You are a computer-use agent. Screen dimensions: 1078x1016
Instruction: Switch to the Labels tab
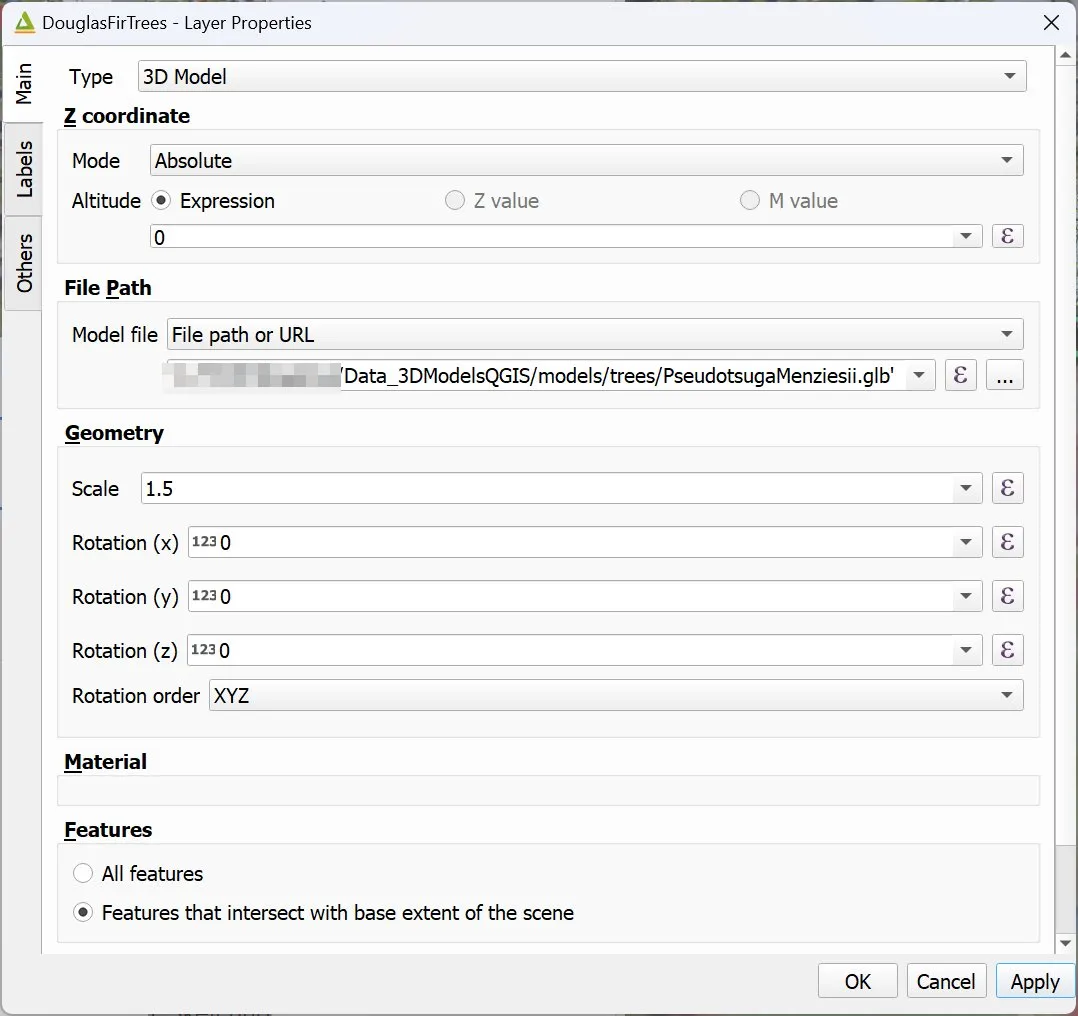[23, 169]
